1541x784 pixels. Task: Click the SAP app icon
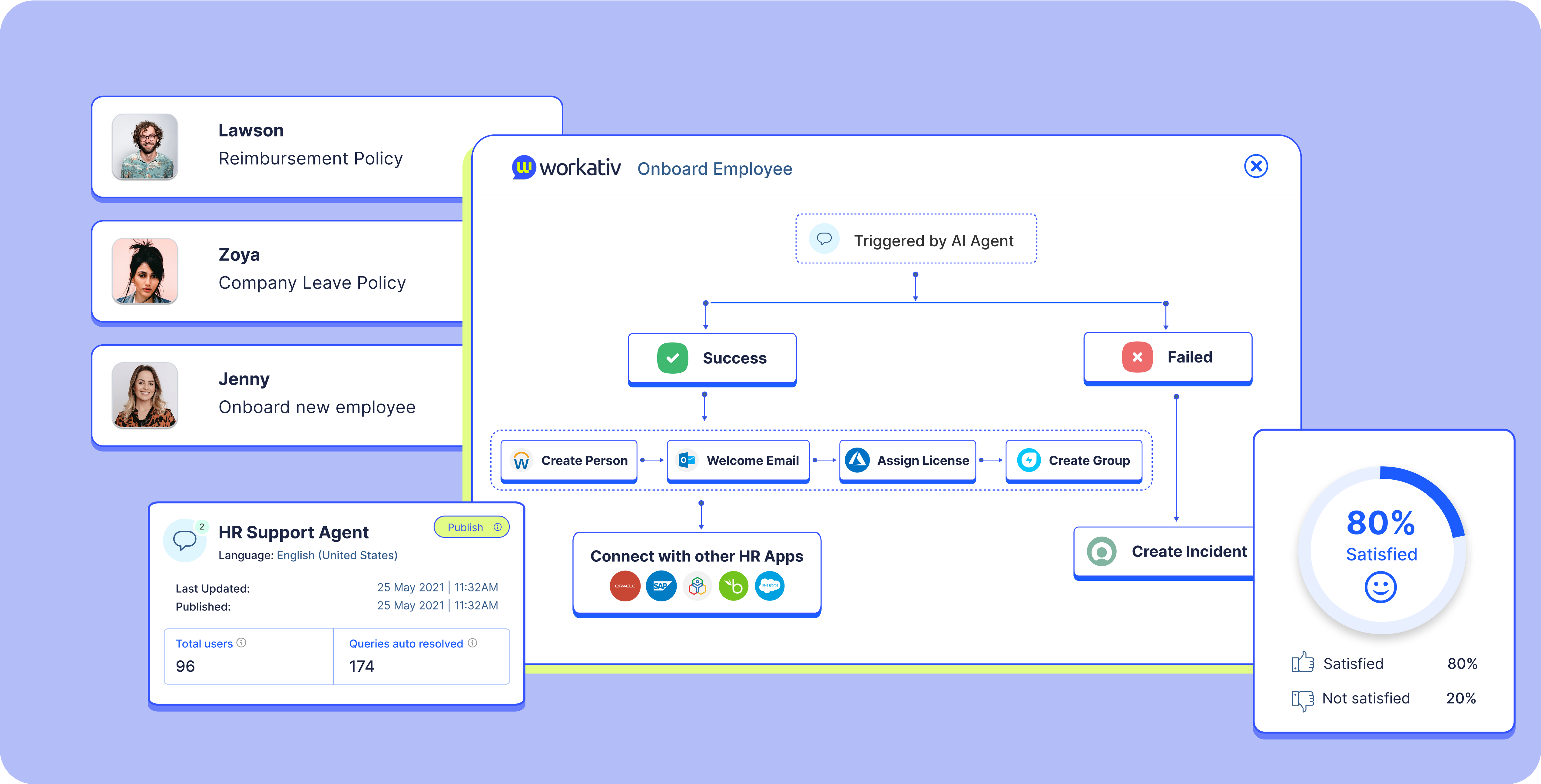coord(661,586)
